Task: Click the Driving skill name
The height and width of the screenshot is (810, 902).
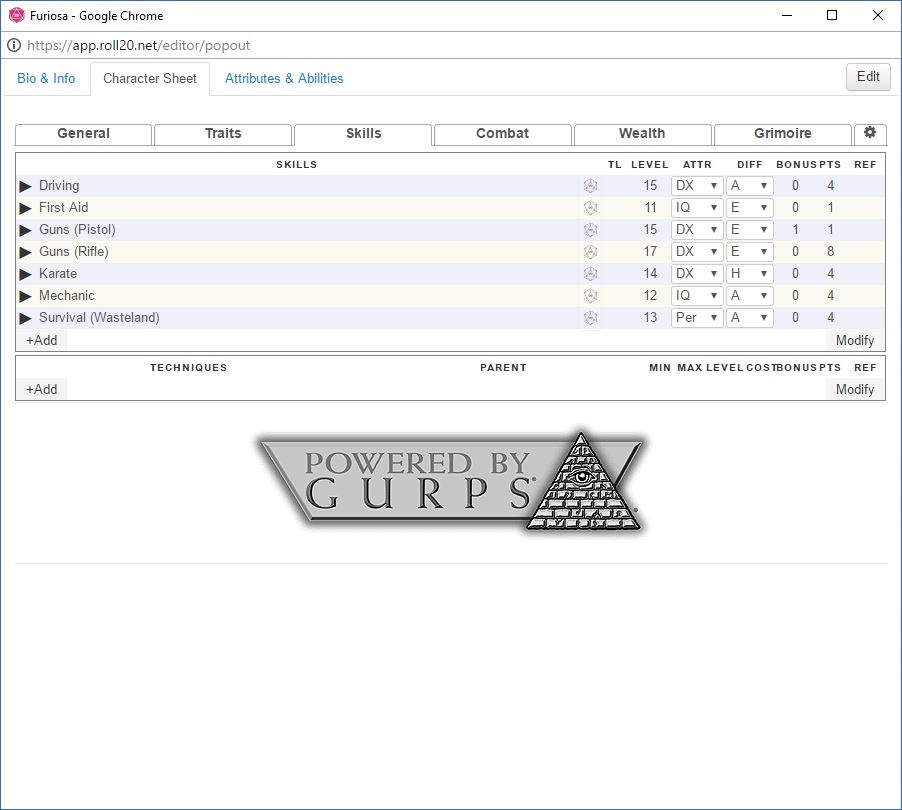Action: pyautogui.click(x=59, y=186)
